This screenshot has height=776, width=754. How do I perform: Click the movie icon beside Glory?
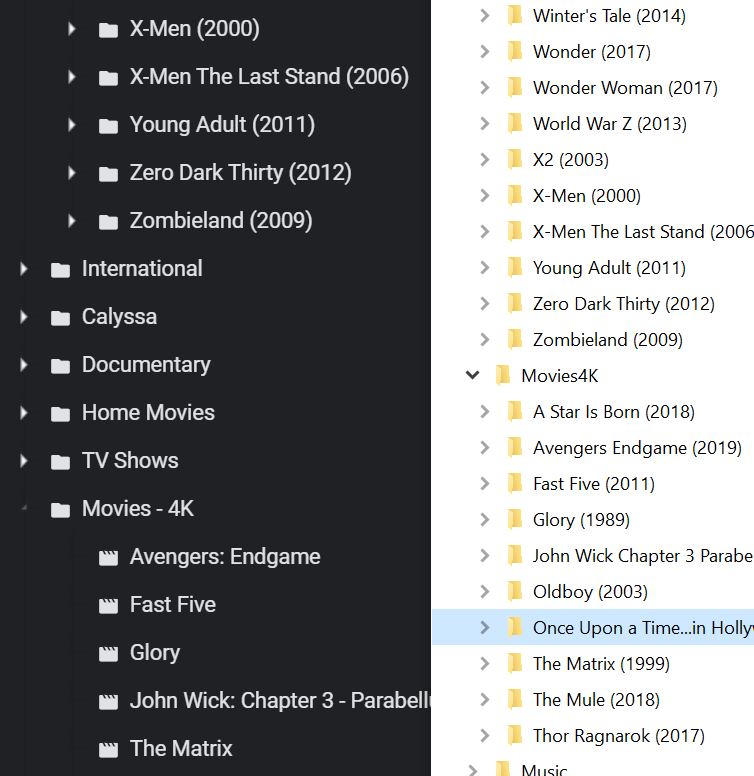pyautogui.click(x=109, y=654)
